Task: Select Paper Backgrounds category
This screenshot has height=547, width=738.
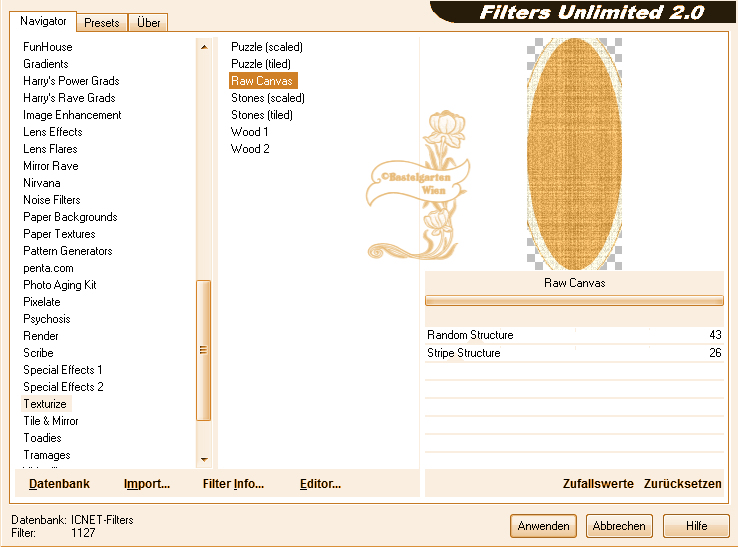Action: pos(70,217)
